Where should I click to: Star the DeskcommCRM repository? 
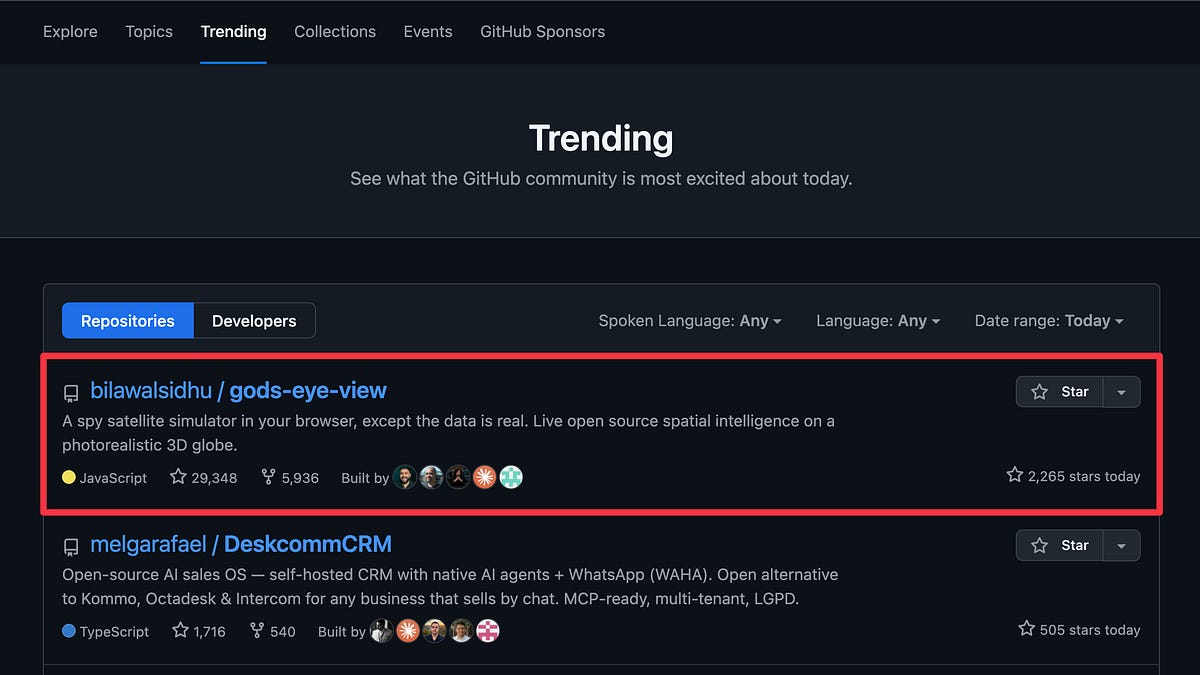click(x=1059, y=545)
